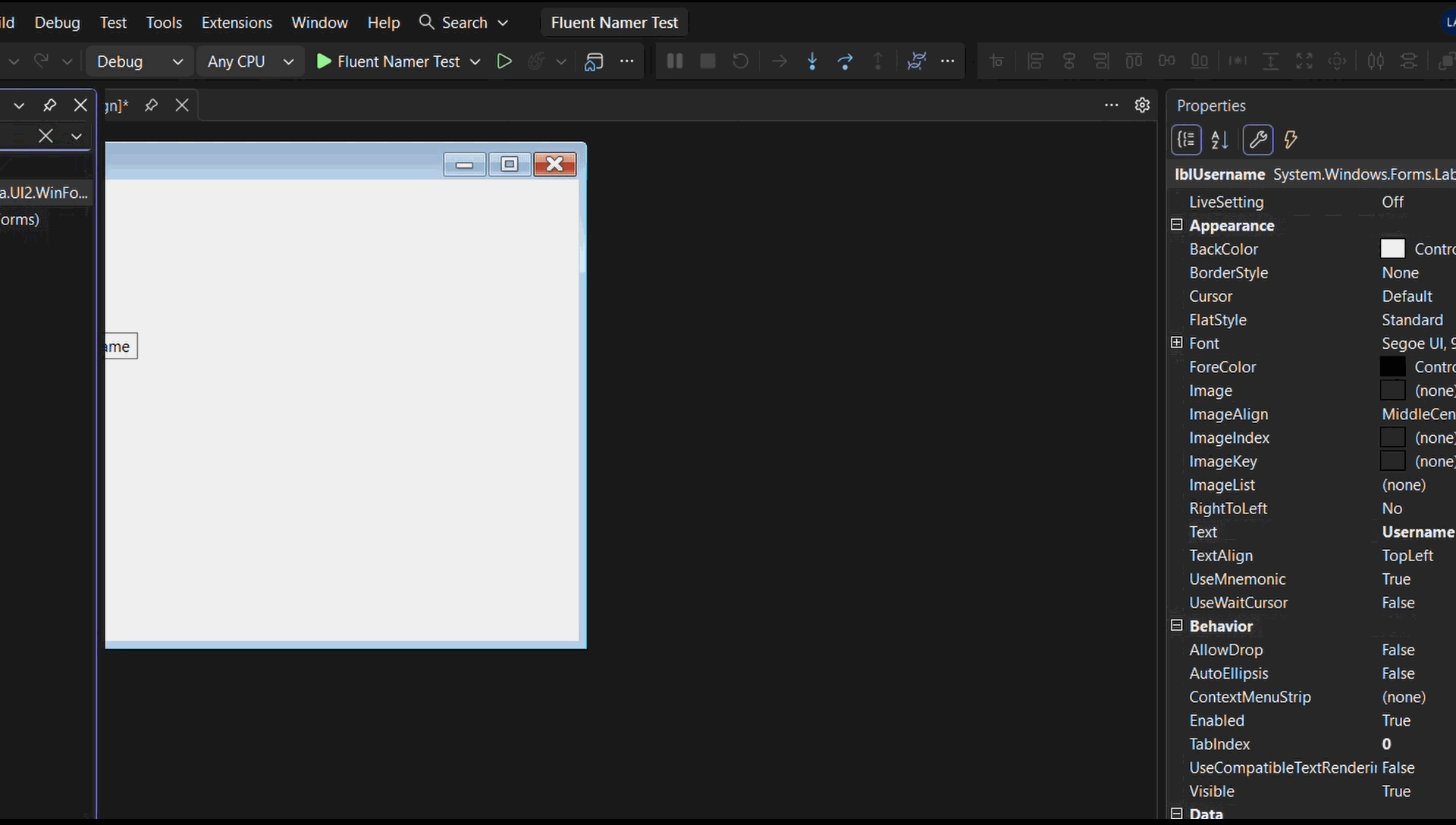Show Events lightning bolt view
1456x825 pixels.
tap(1291, 140)
